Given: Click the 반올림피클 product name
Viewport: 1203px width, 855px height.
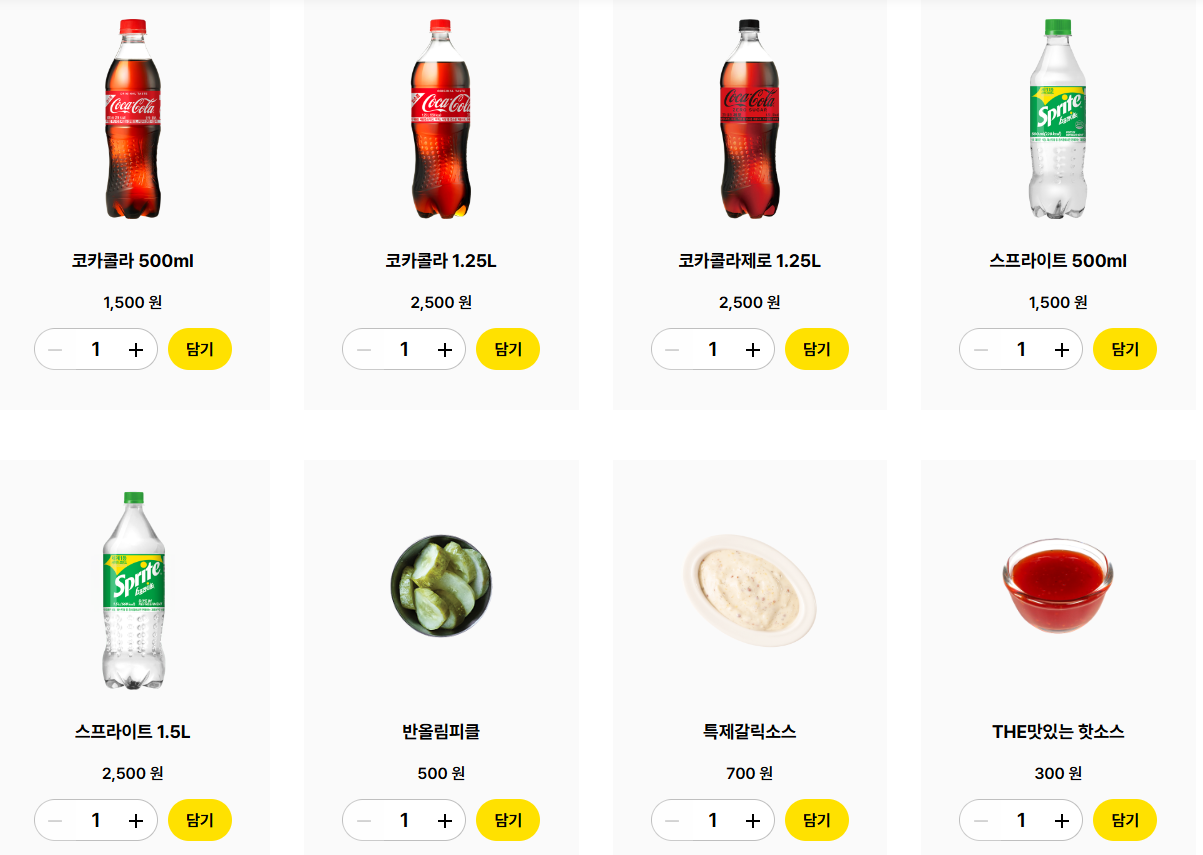Looking at the screenshot, I should [x=441, y=732].
